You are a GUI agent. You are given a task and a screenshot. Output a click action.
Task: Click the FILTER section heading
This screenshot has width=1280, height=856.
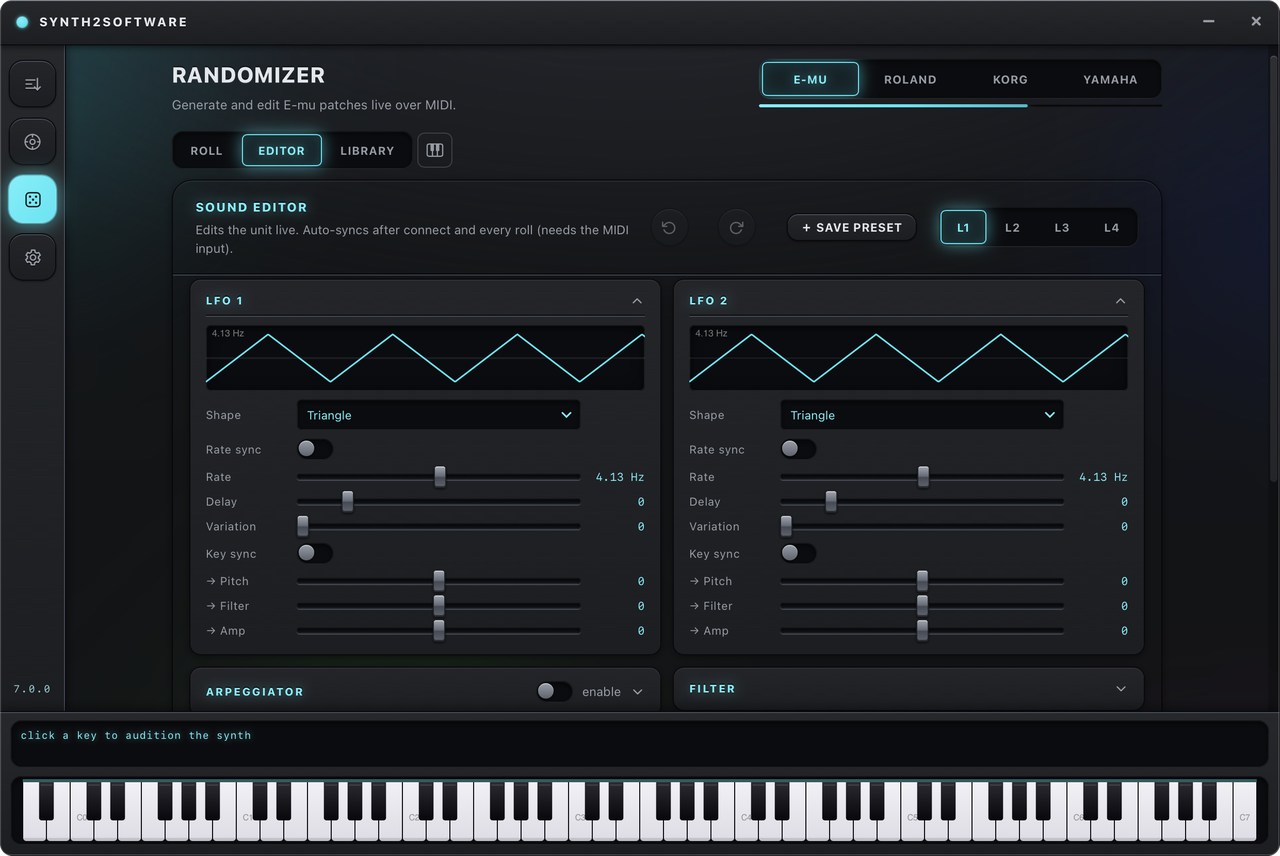712,689
